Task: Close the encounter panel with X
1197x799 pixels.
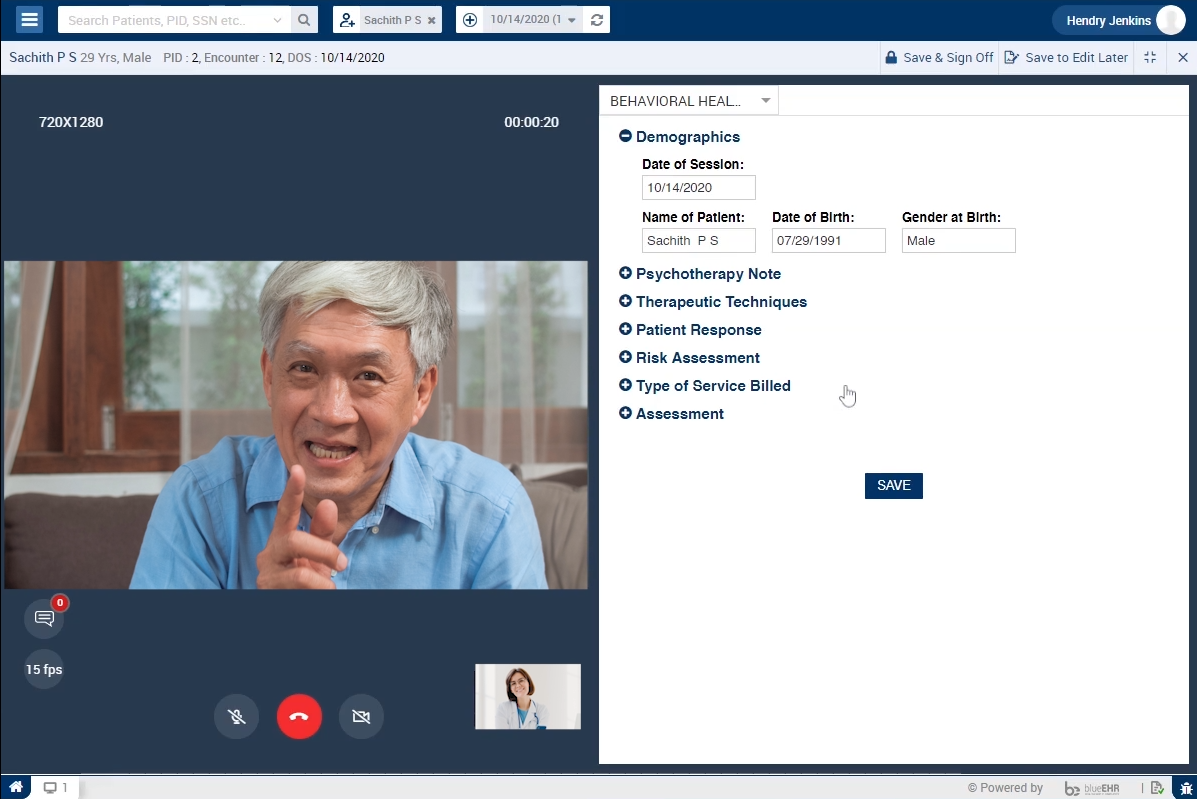Action: point(1182,57)
